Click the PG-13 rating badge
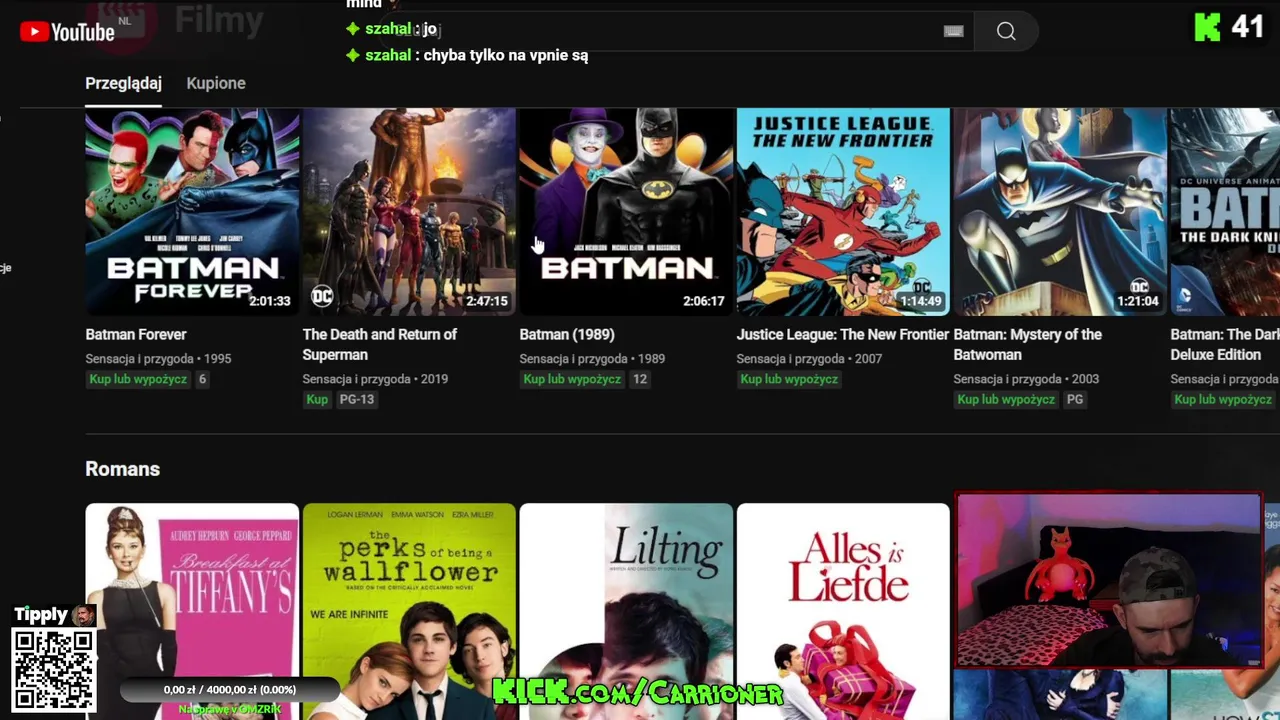This screenshot has height=720, width=1280. [356, 399]
